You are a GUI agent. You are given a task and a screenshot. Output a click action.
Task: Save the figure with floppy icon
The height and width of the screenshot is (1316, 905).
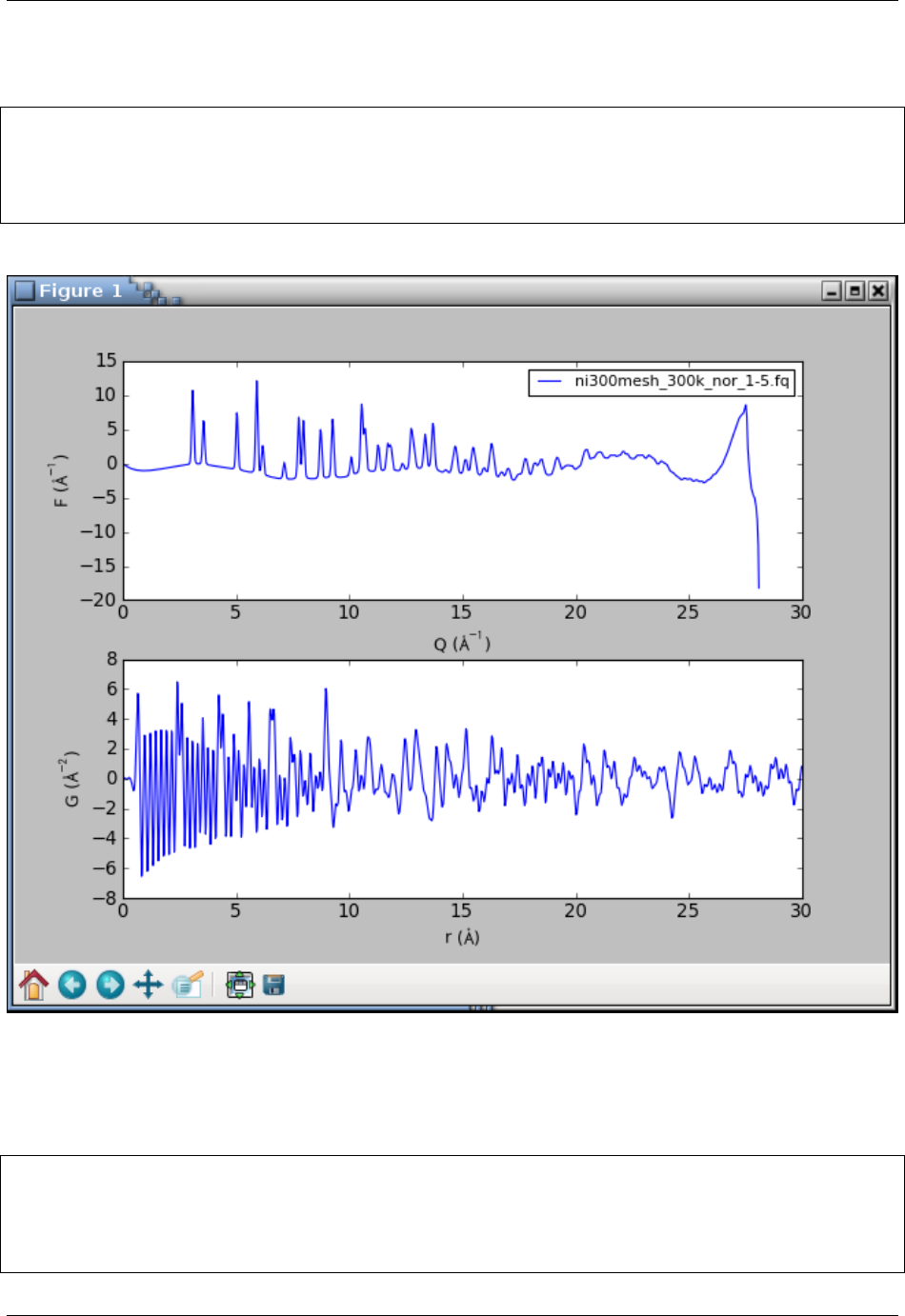[x=274, y=985]
